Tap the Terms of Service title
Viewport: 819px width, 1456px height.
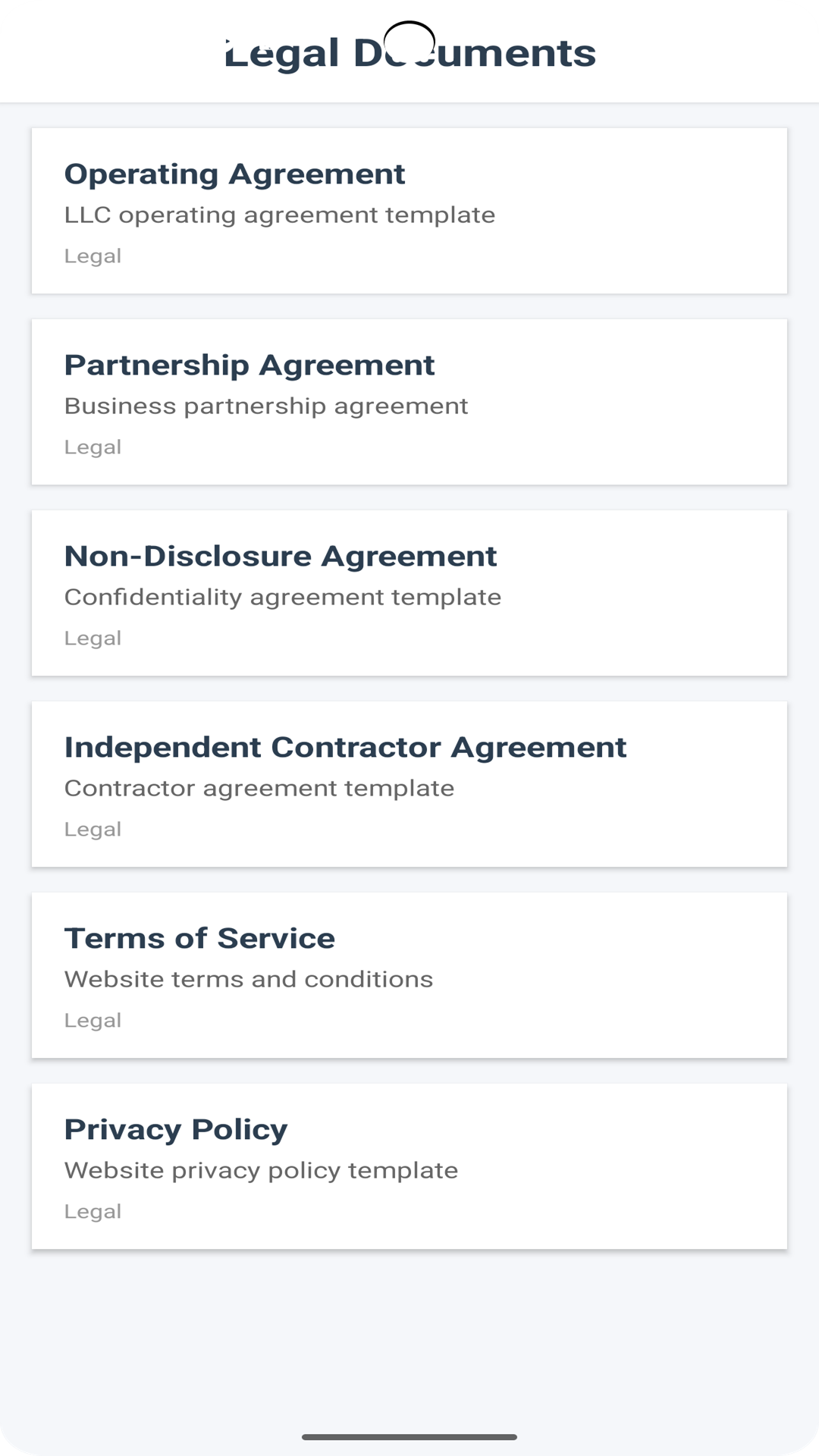pyautogui.click(x=199, y=938)
